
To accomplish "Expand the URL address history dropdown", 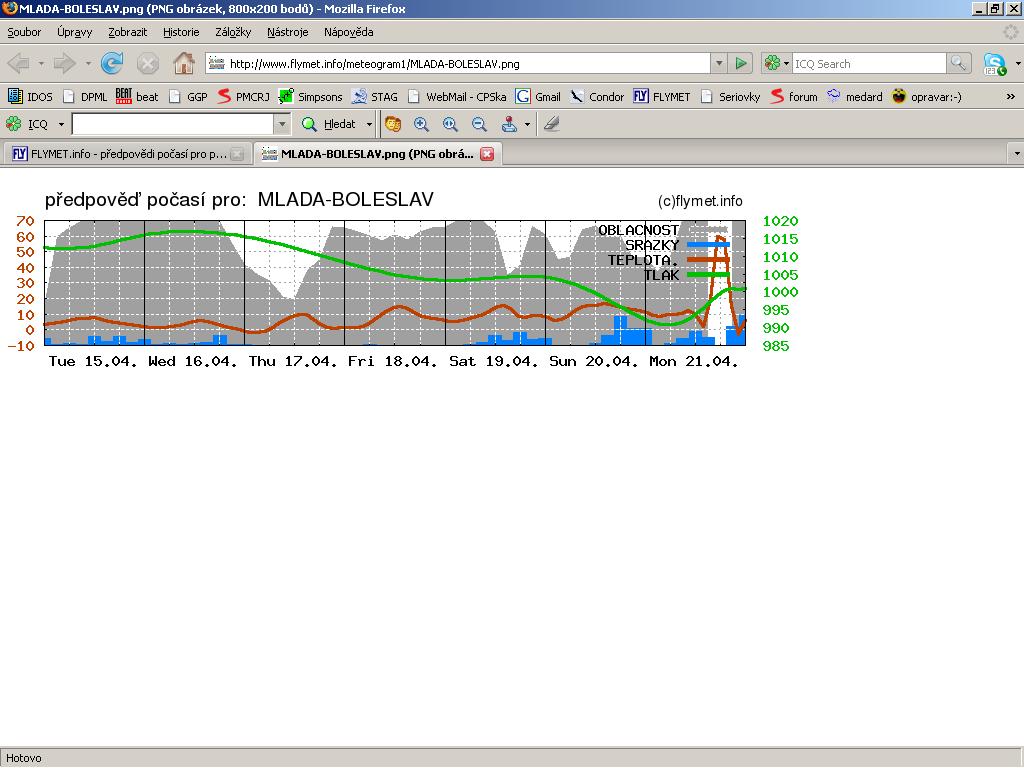I will [718, 63].
